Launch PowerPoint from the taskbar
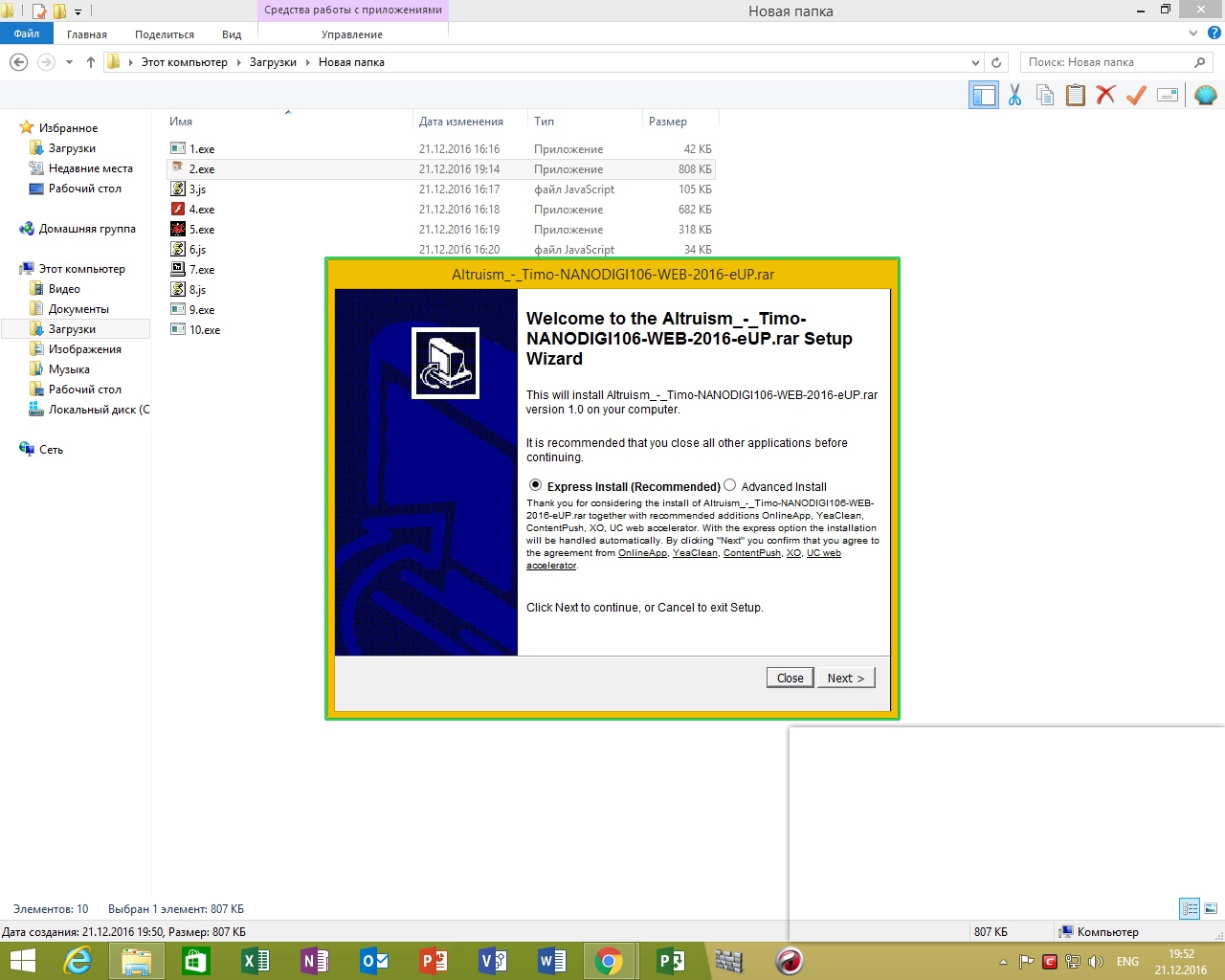Image resolution: width=1225 pixels, height=980 pixels. (433, 961)
